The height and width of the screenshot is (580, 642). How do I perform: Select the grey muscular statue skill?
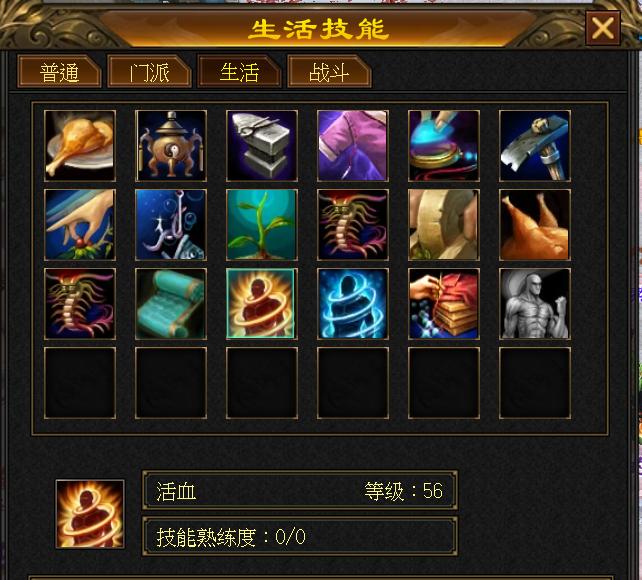(535, 304)
